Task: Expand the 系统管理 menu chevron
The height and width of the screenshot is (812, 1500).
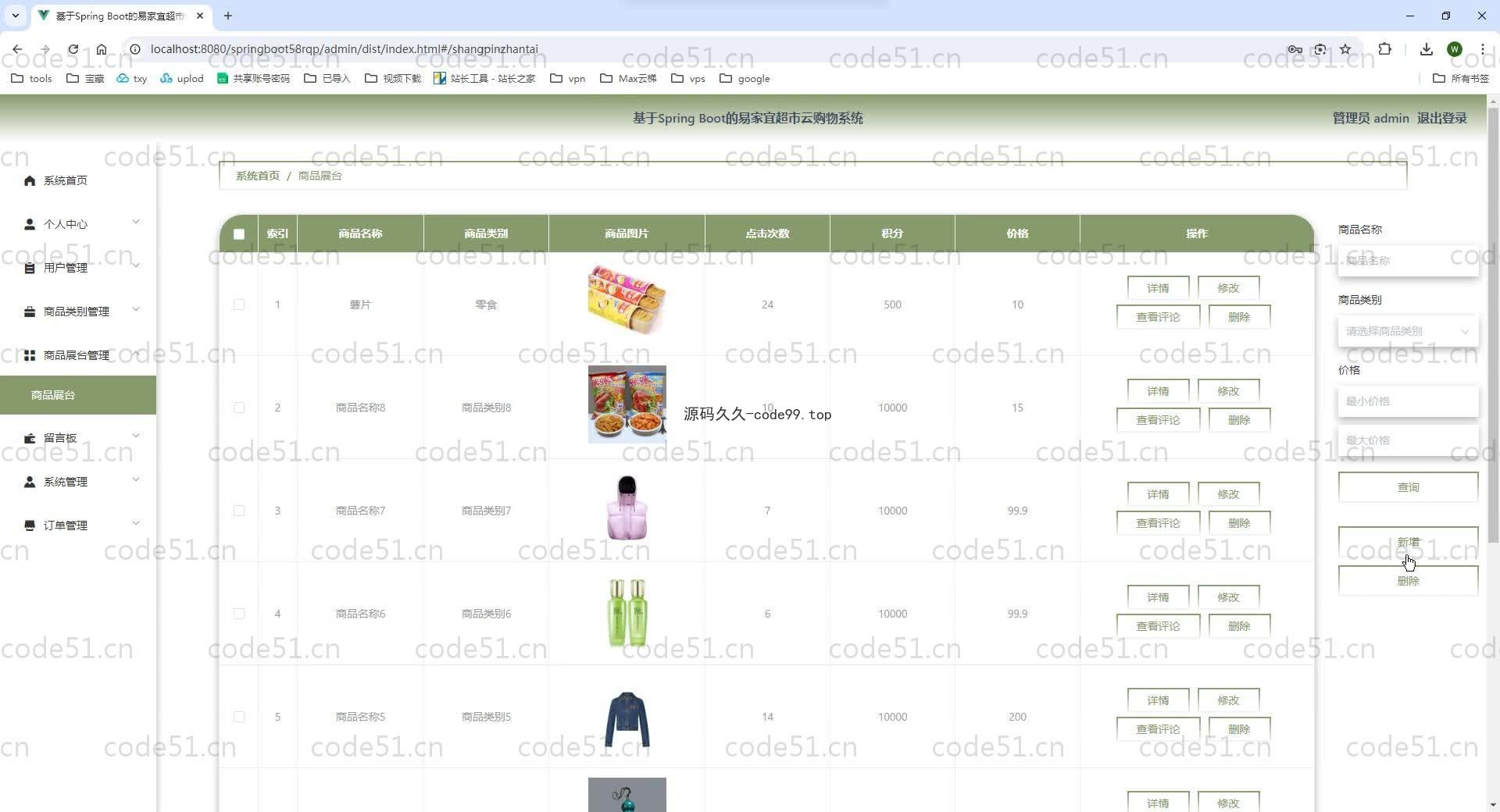Action: [136, 480]
